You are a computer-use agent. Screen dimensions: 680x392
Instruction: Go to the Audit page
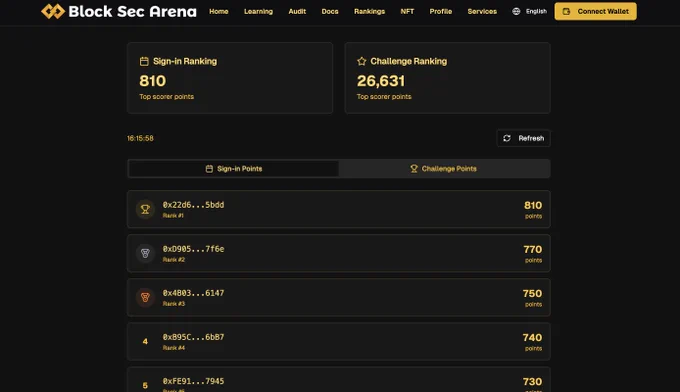297,11
